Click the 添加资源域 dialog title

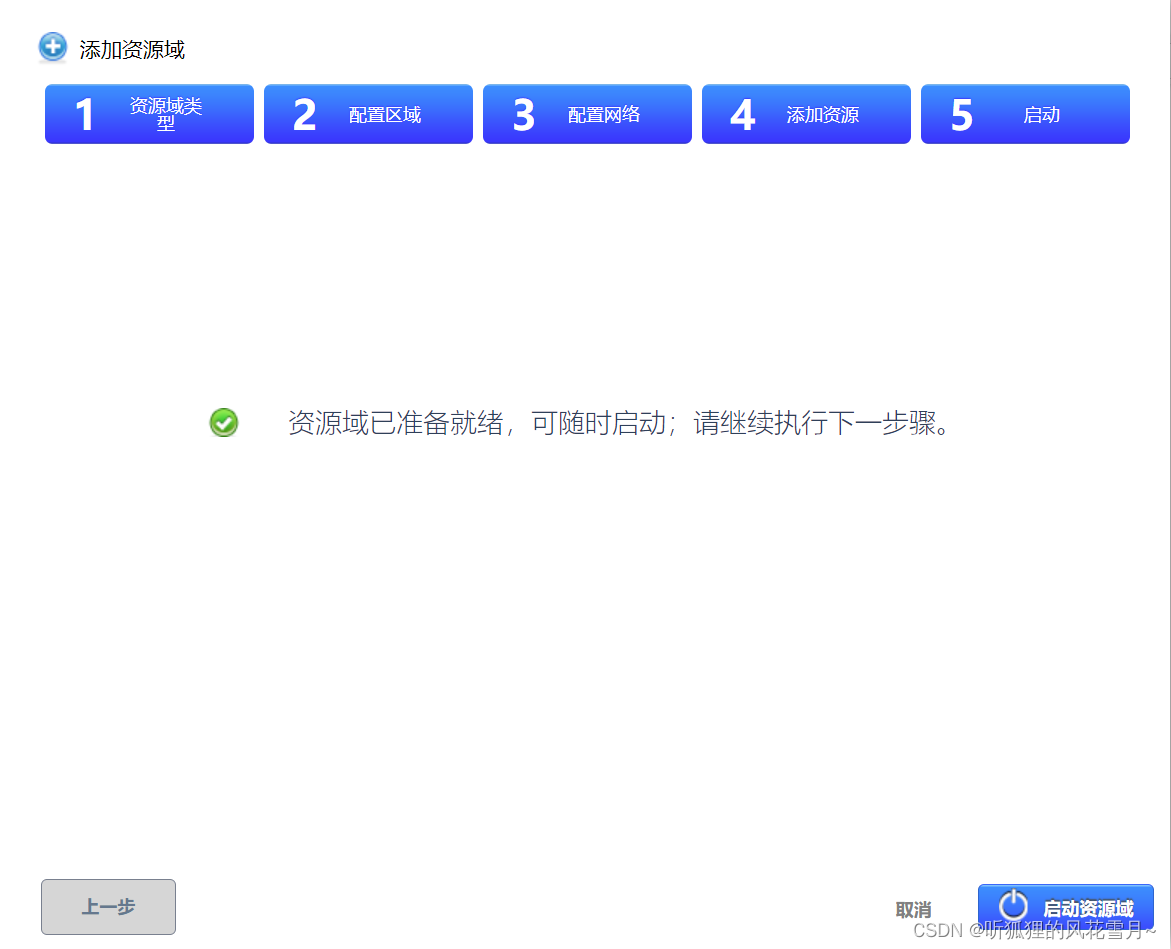point(132,50)
